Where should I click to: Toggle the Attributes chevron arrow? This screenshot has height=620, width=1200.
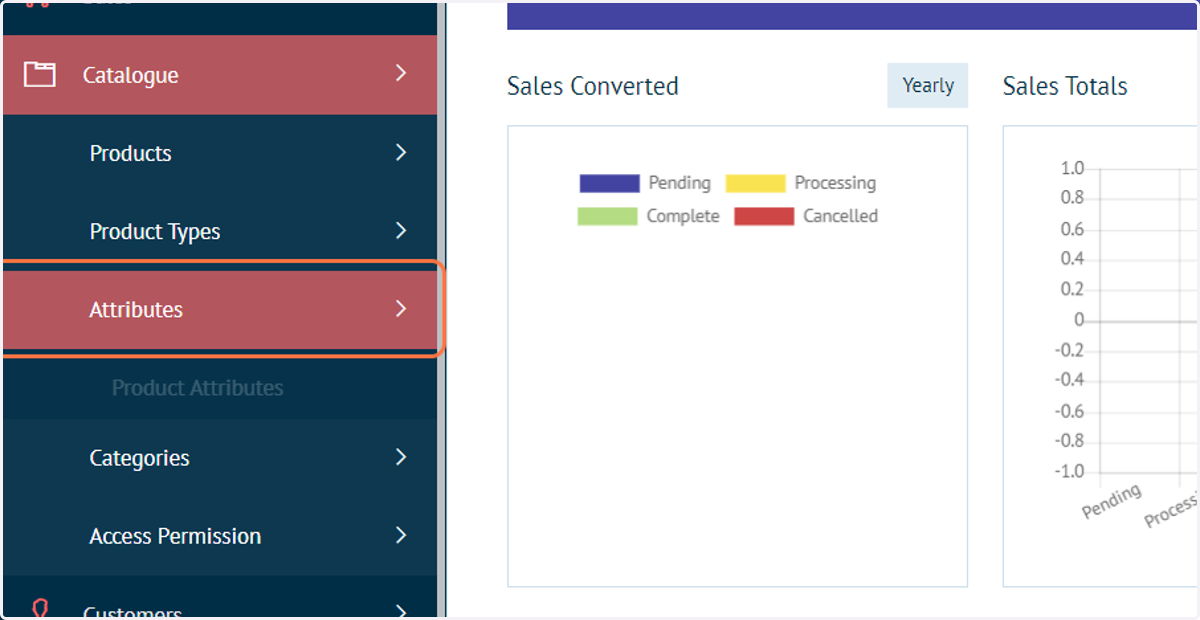pyautogui.click(x=401, y=309)
